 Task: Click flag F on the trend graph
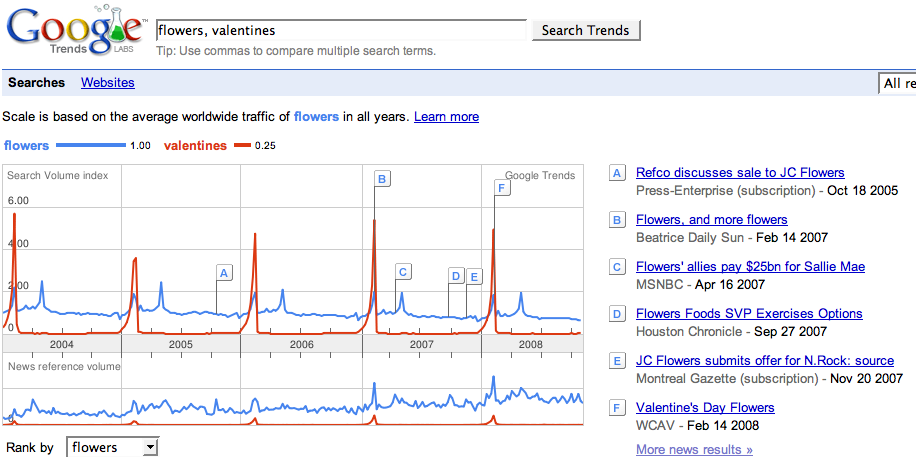click(502, 187)
